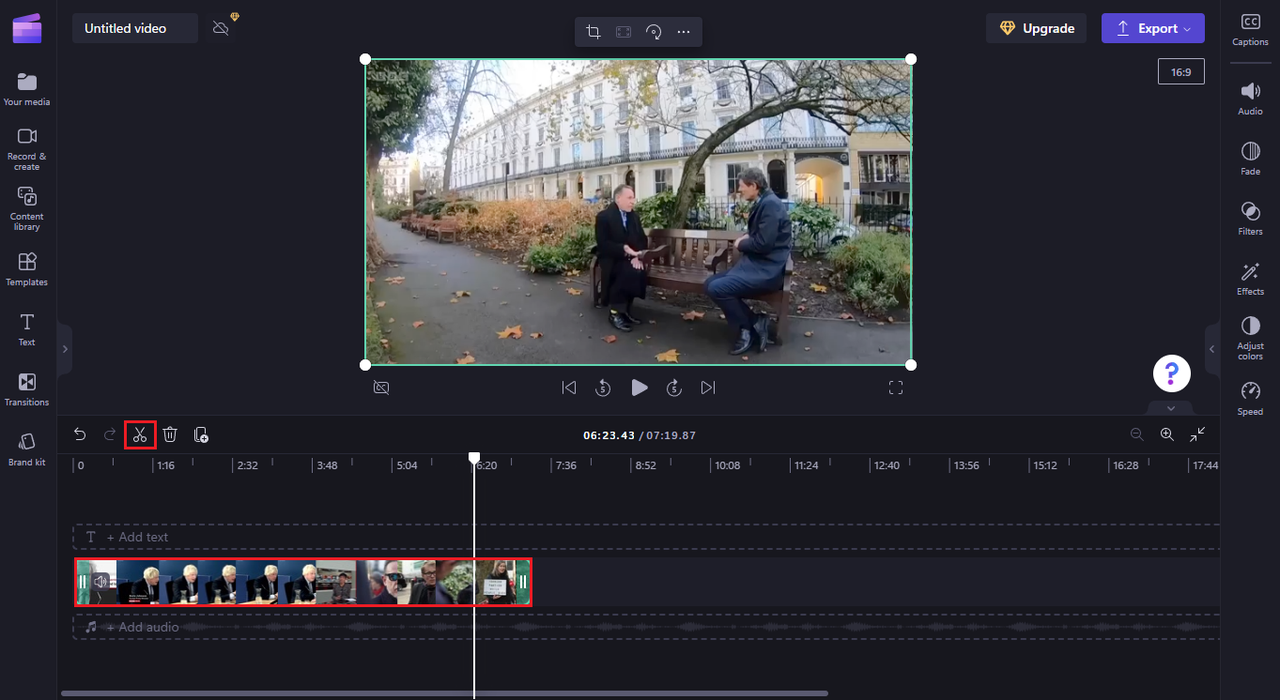
Task: Click the + Add text track
Action: pyautogui.click(x=646, y=537)
